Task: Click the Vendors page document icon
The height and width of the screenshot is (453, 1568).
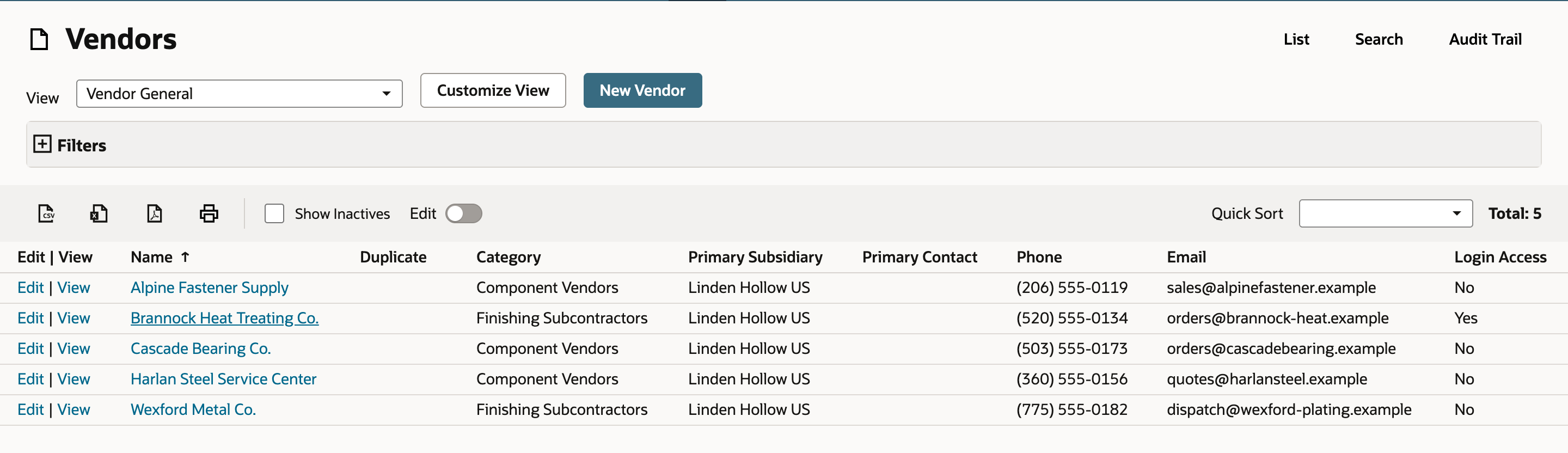Action: click(x=40, y=39)
